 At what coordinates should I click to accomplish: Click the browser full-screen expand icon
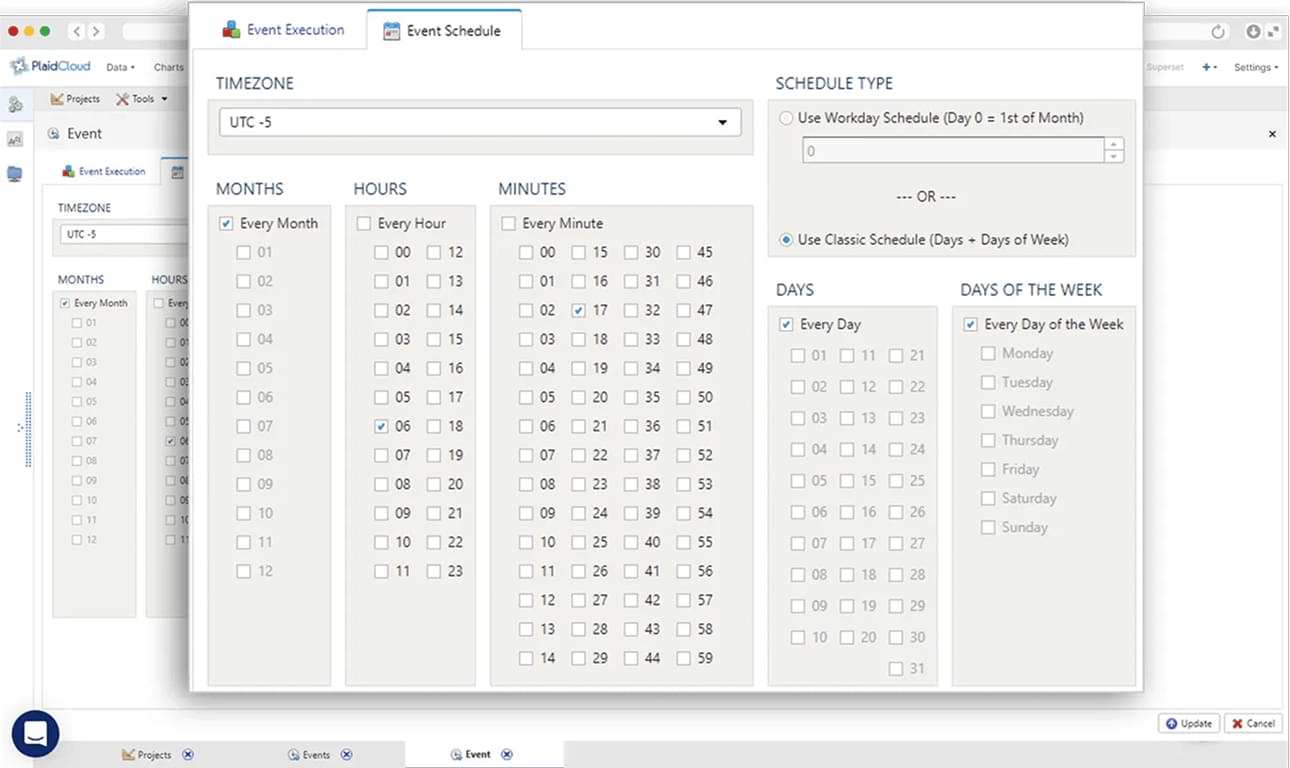pos(1273,32)
